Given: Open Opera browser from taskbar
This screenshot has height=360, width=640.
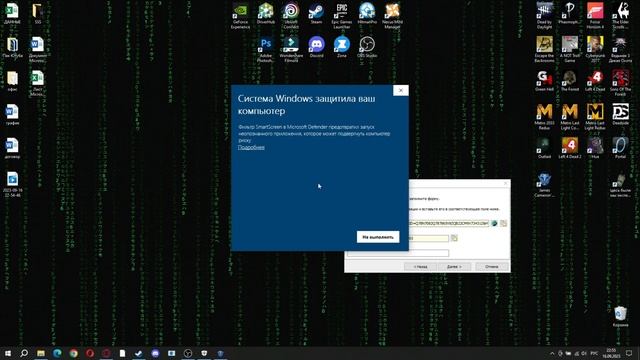Looking at the screenshot, I should click(90, 353).
